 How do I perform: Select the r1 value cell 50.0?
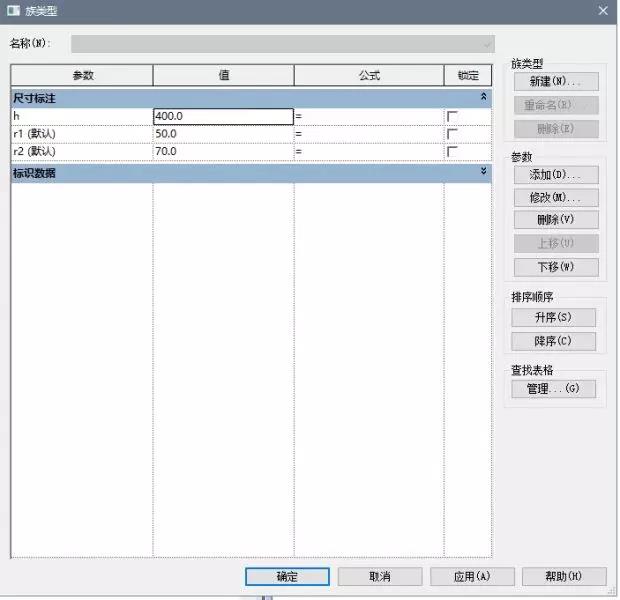[223, 134]
